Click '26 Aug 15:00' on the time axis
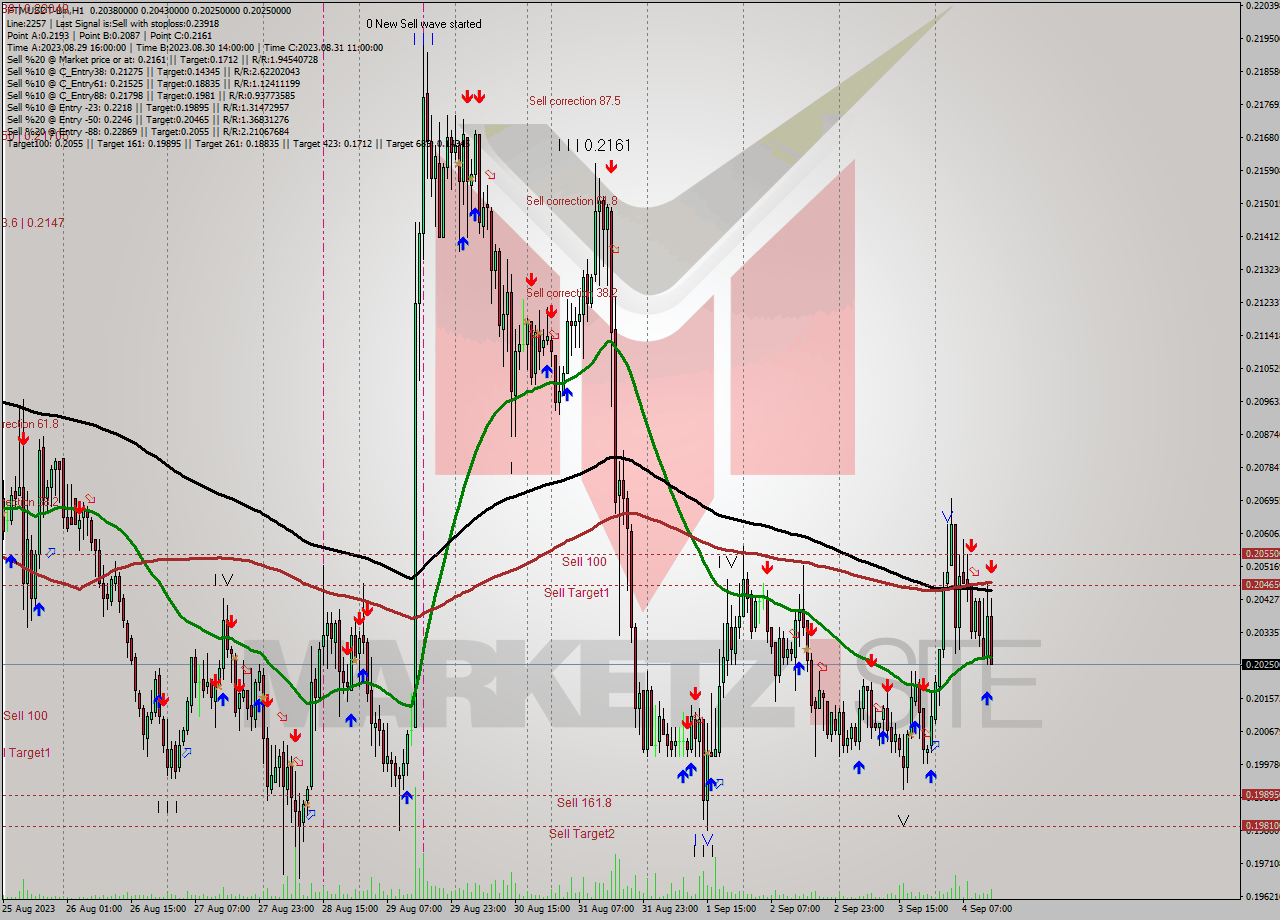 [x=157, y=909]
